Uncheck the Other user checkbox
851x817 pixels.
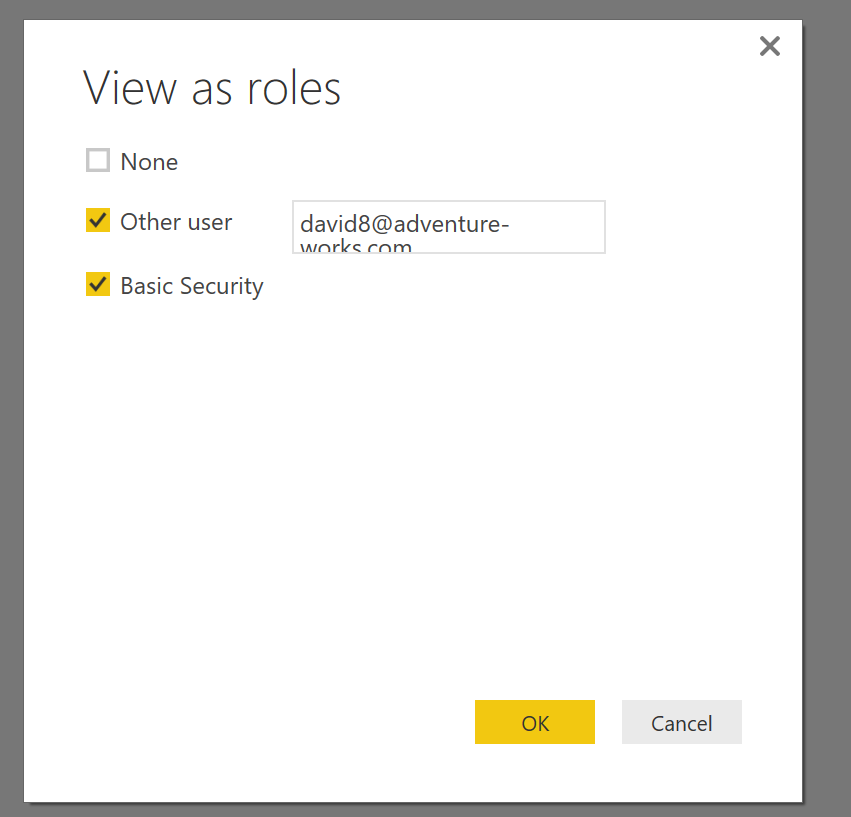[97, 221]
